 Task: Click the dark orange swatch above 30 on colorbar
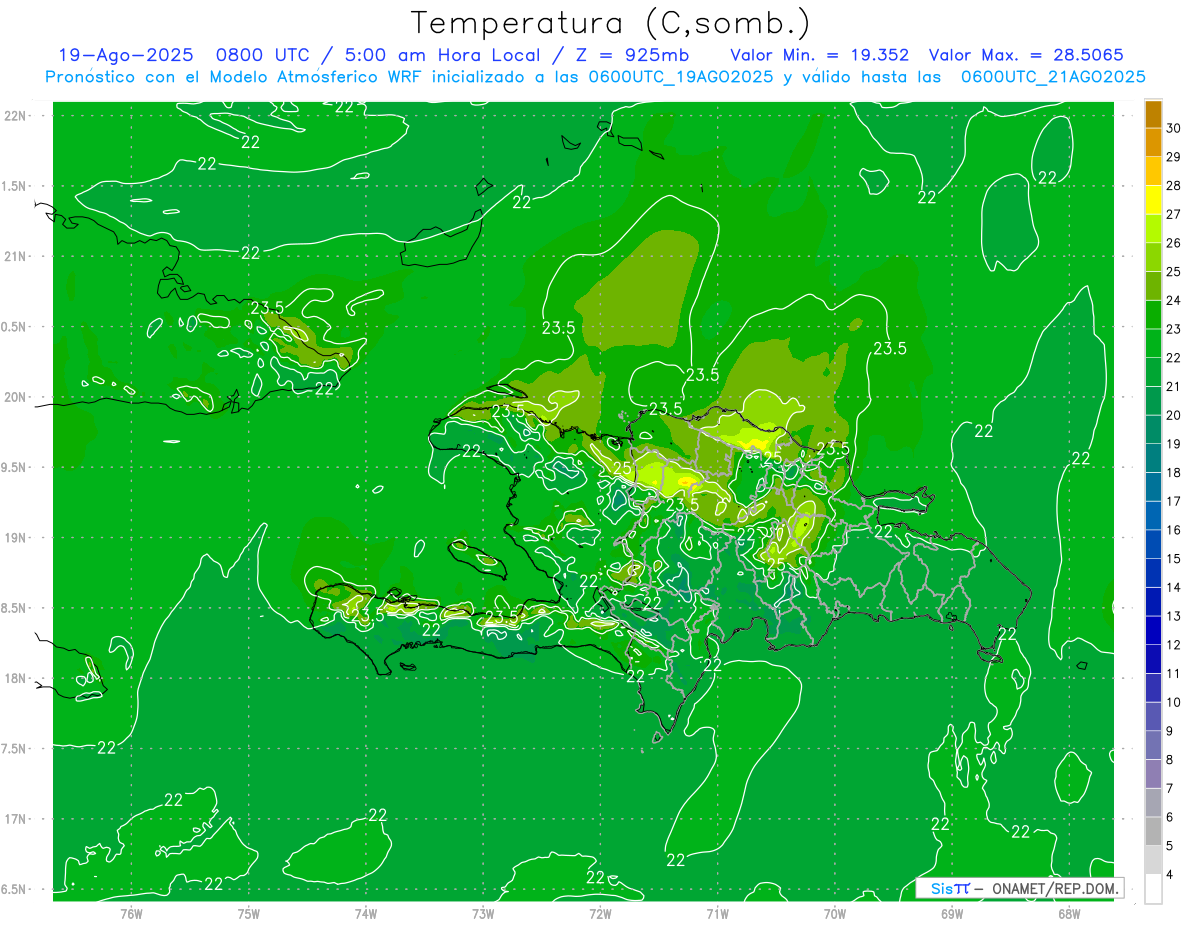[x=1153, y=114]
